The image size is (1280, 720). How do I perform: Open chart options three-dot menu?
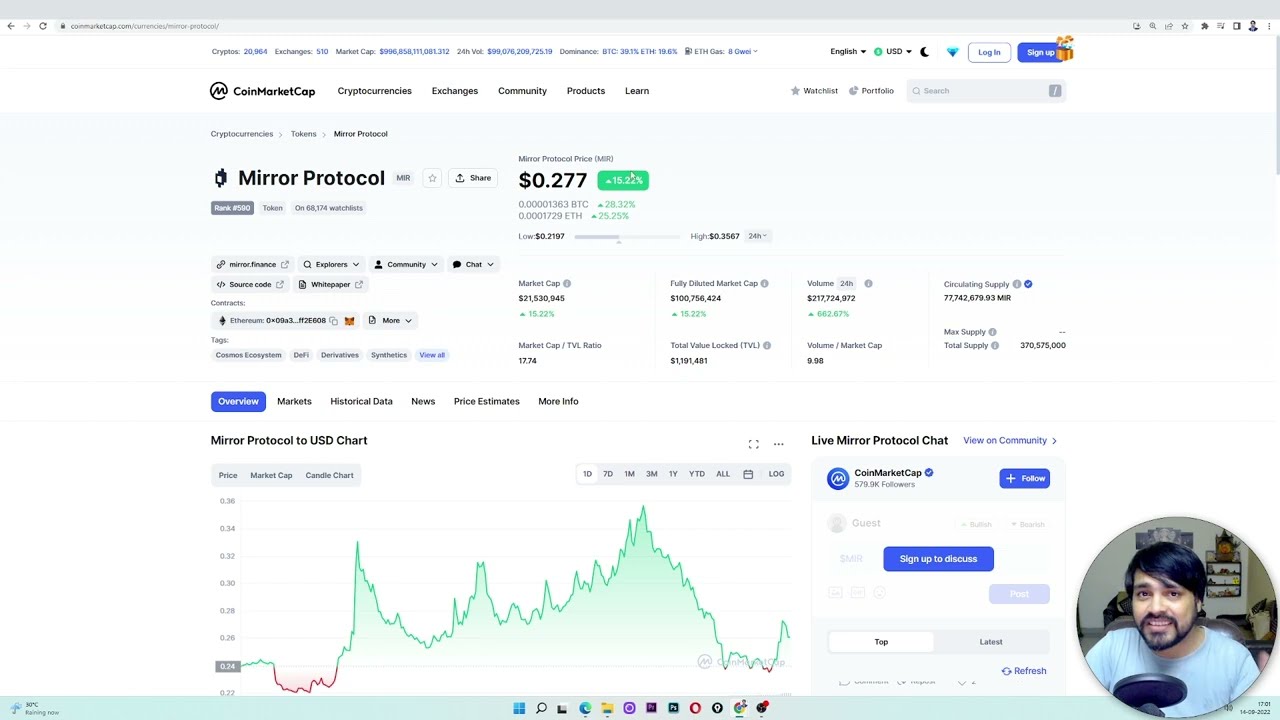click(x=778, y=444)
